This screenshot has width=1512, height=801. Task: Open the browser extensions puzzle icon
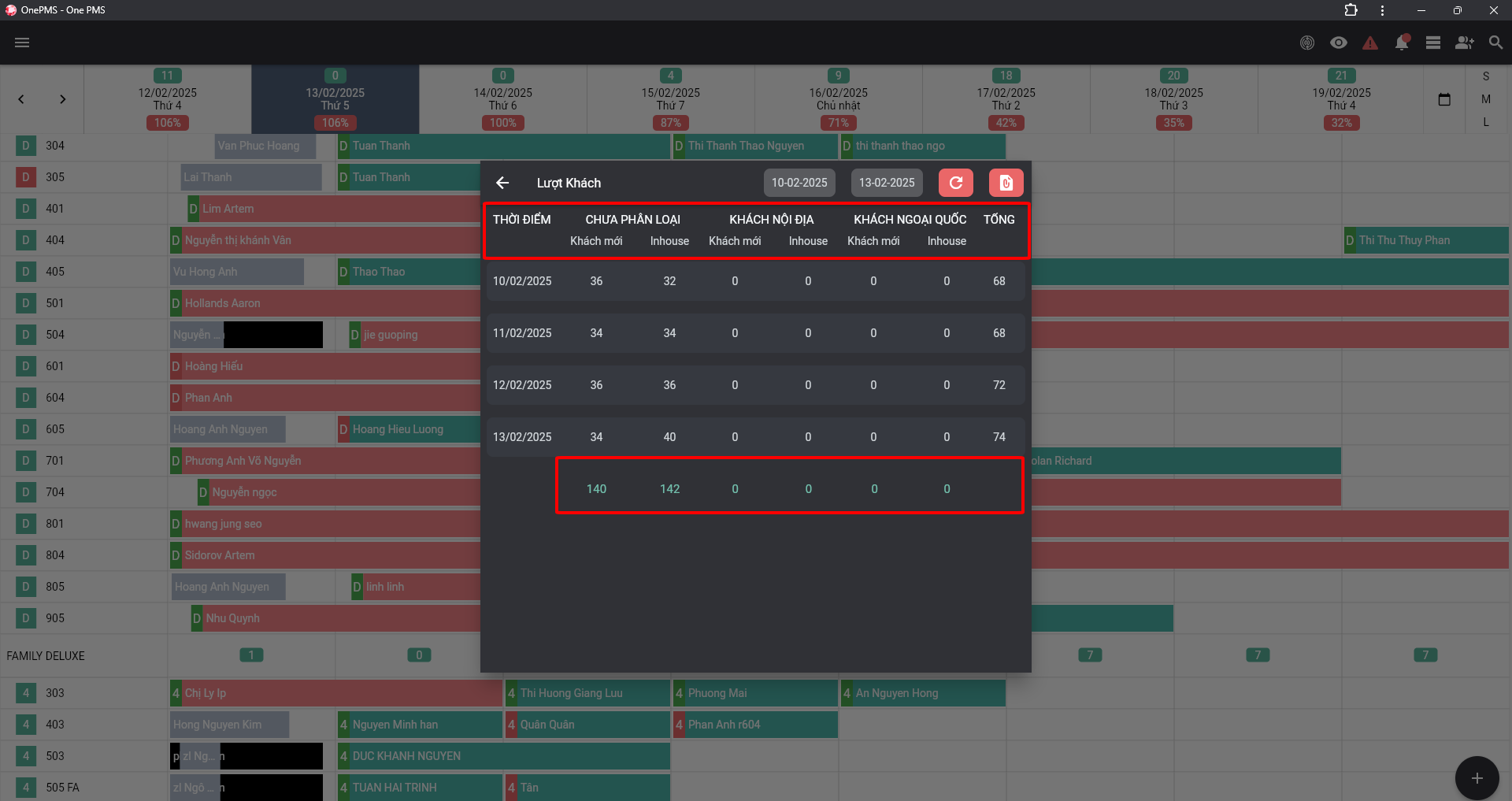(1351, 10)
